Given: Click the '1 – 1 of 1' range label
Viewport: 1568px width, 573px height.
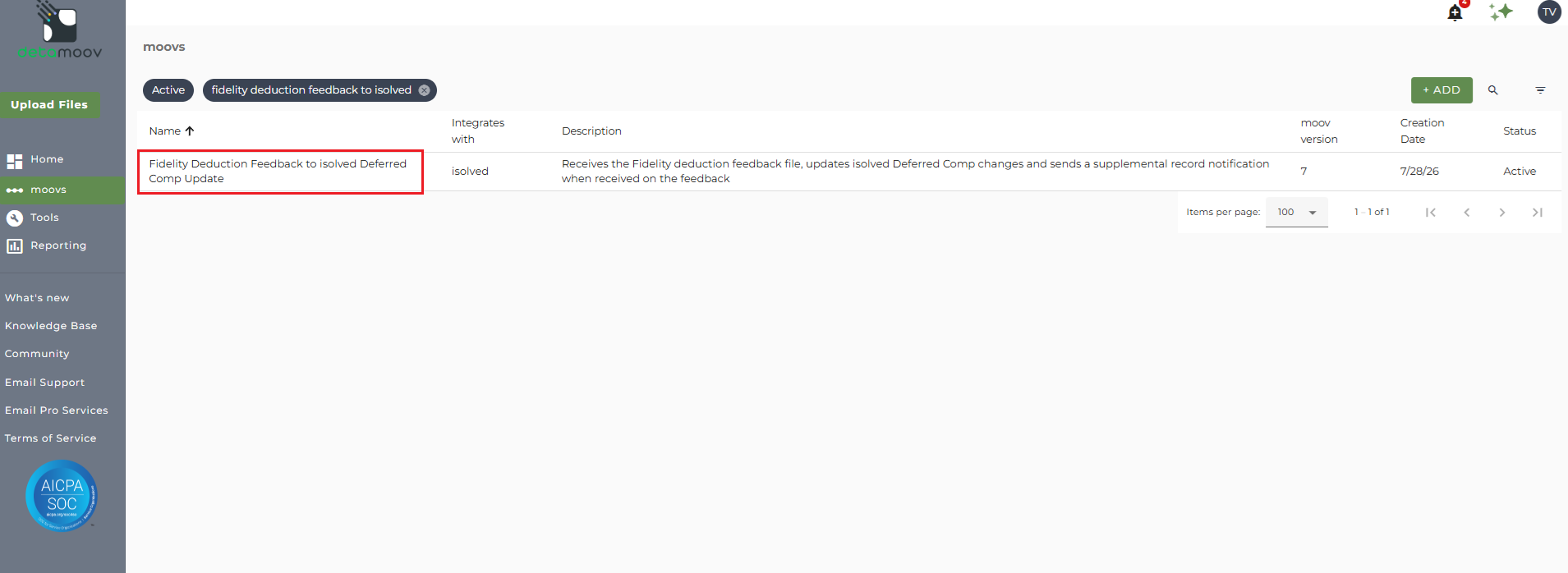Looking at the screenshot, I should click(1372, 213).
